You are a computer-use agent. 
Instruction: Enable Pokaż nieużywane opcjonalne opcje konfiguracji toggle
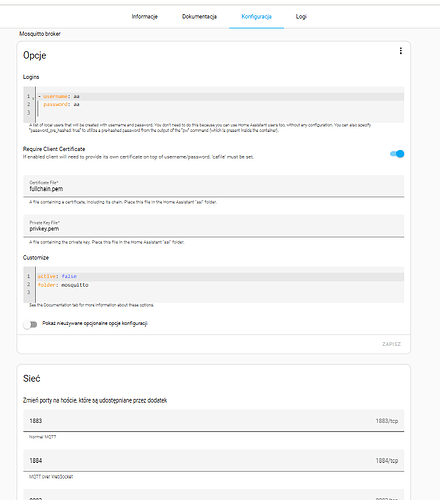point(30,324)
